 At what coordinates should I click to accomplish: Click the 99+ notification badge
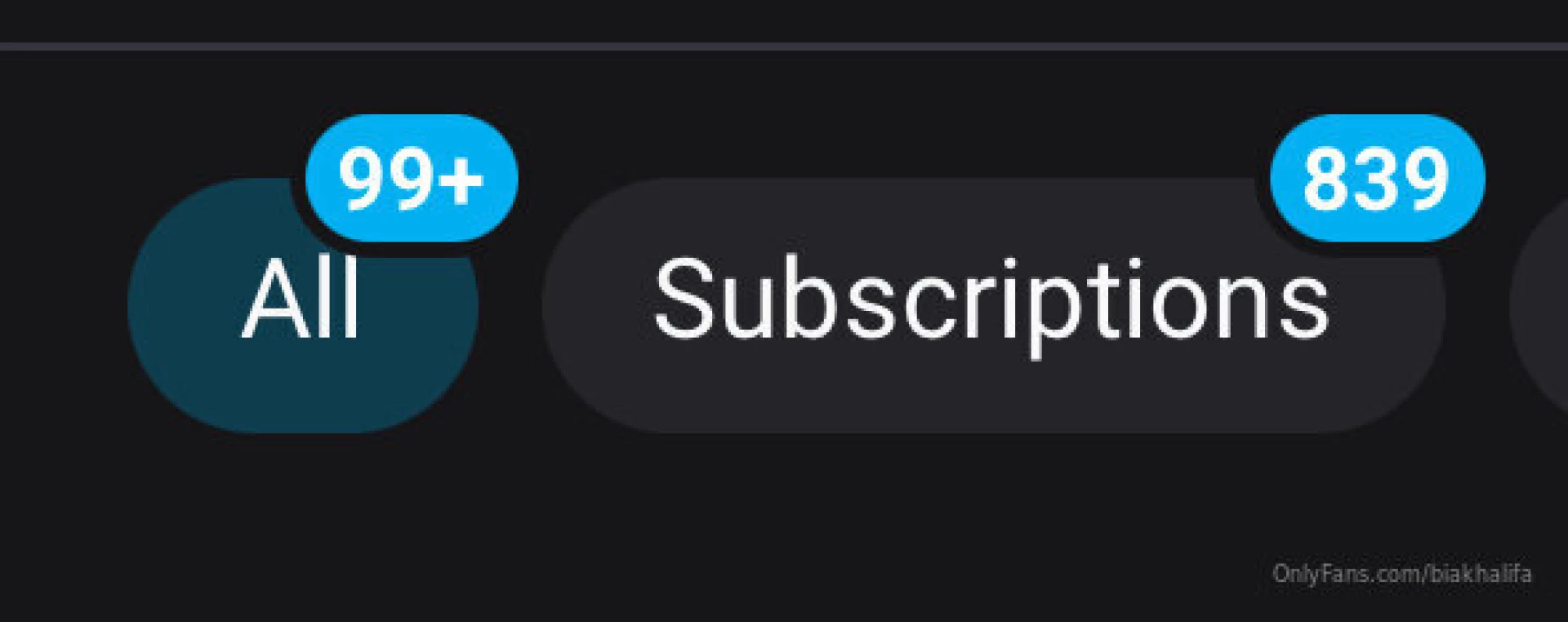tap(412, 178)
